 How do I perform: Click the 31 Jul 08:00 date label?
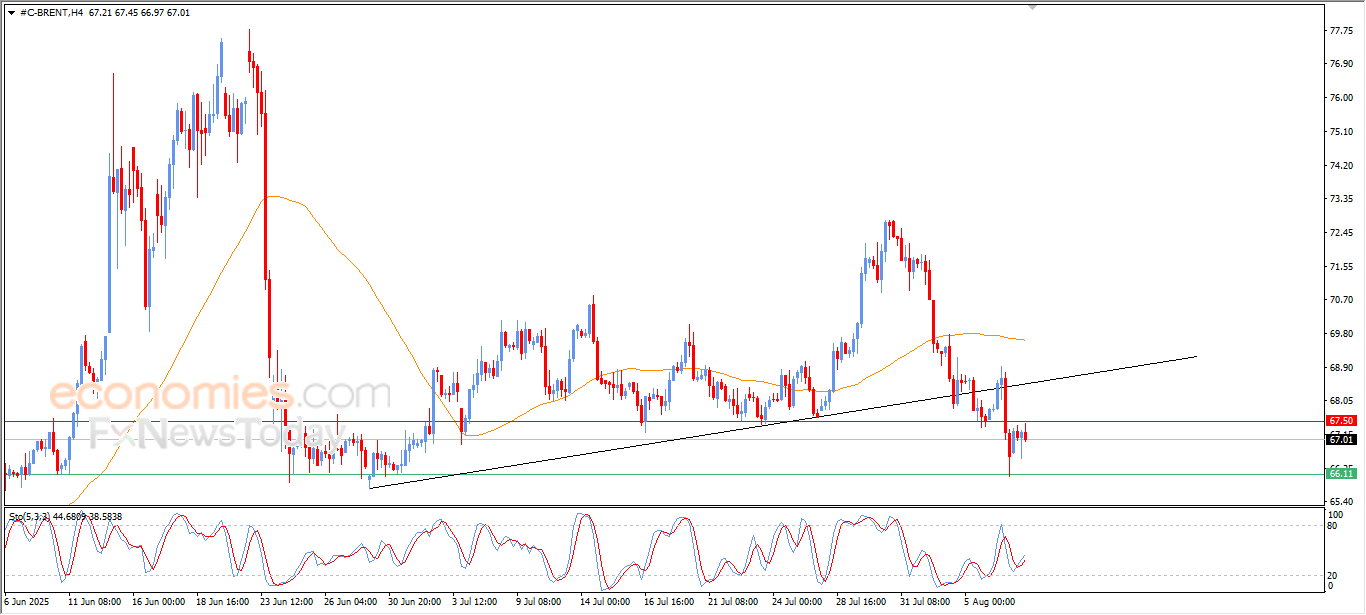pyautogui.click(x=926, y=602)
